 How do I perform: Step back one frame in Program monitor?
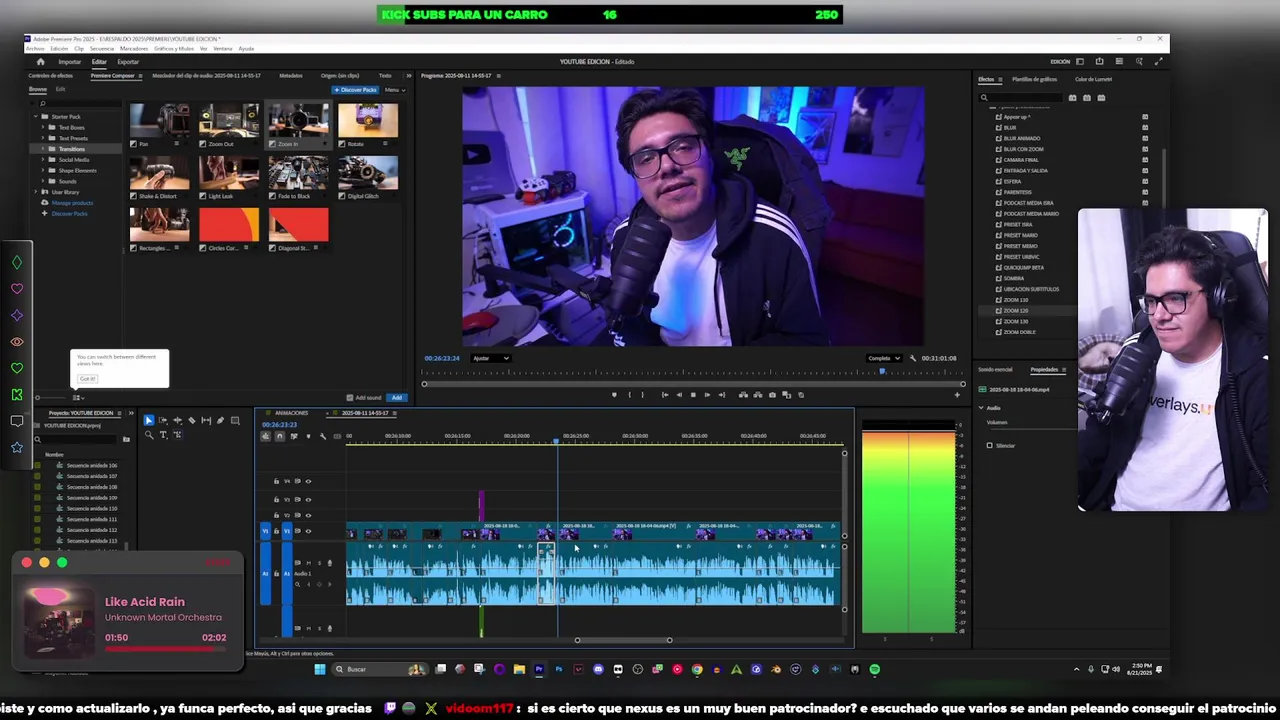pyautogui.click(x=679, y=395)
